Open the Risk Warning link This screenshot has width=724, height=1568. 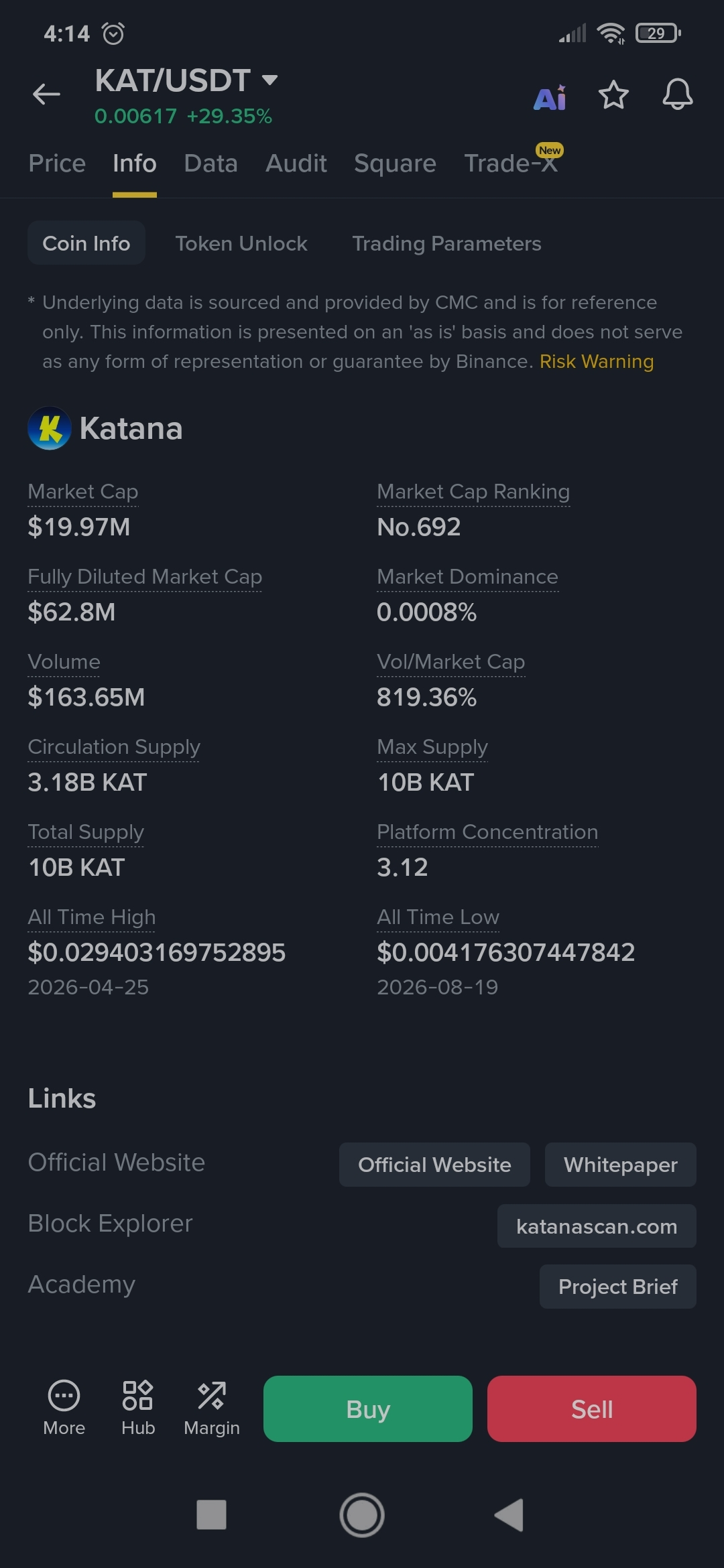coord(597,361)
